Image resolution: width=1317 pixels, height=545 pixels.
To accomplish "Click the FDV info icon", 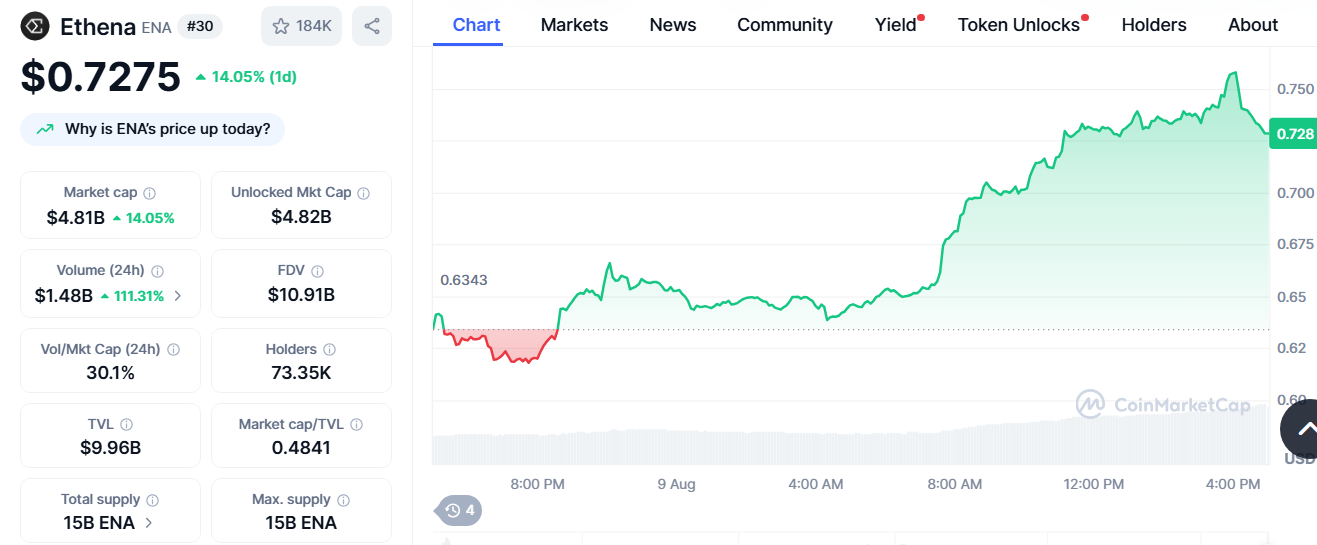I will 317,271.
